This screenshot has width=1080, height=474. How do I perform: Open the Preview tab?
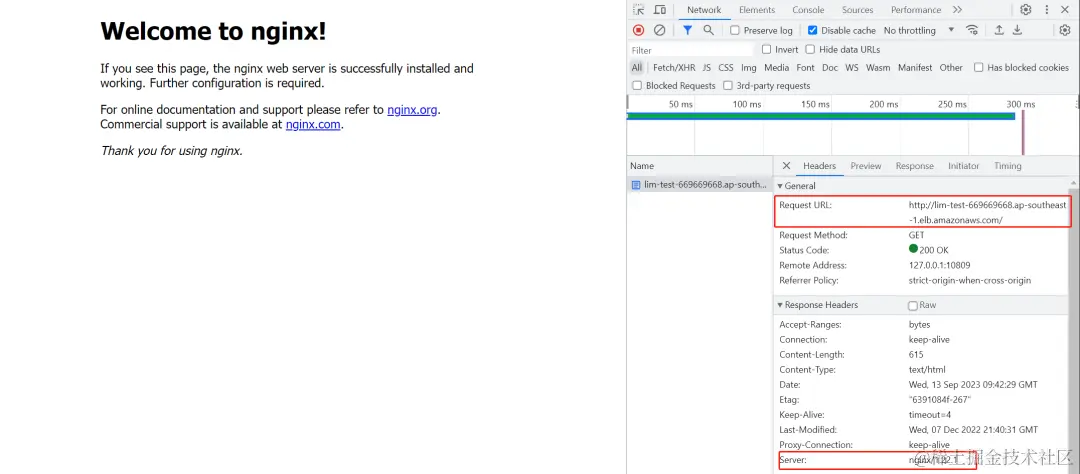click(866, 166)
